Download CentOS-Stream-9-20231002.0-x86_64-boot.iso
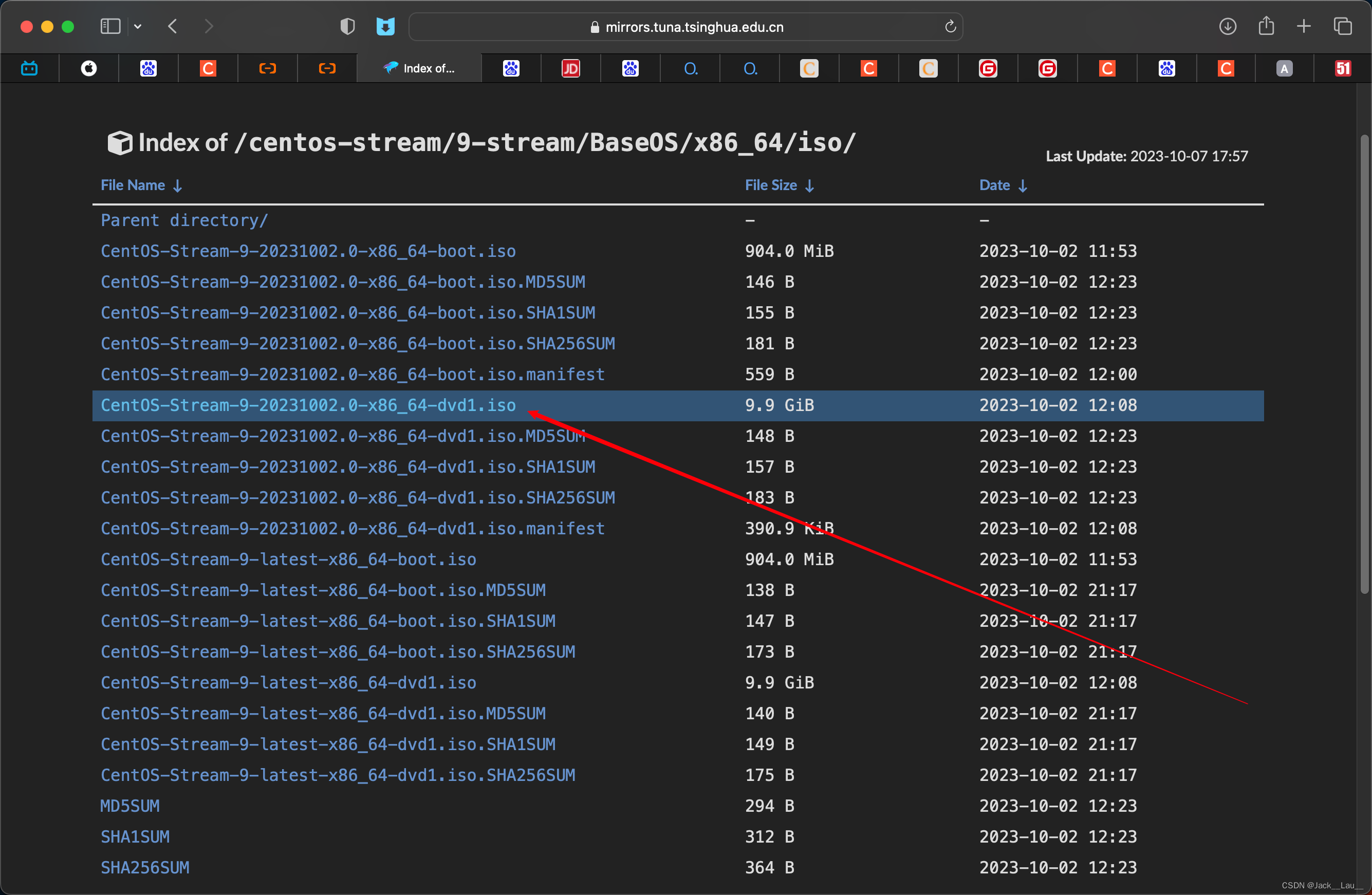The height and width of the screenshot is (895, 1372). tap(308, 251)
